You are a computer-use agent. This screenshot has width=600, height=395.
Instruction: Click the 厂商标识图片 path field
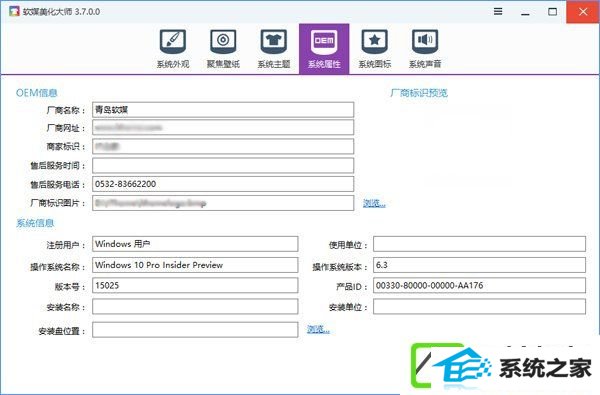click(223, 203)
